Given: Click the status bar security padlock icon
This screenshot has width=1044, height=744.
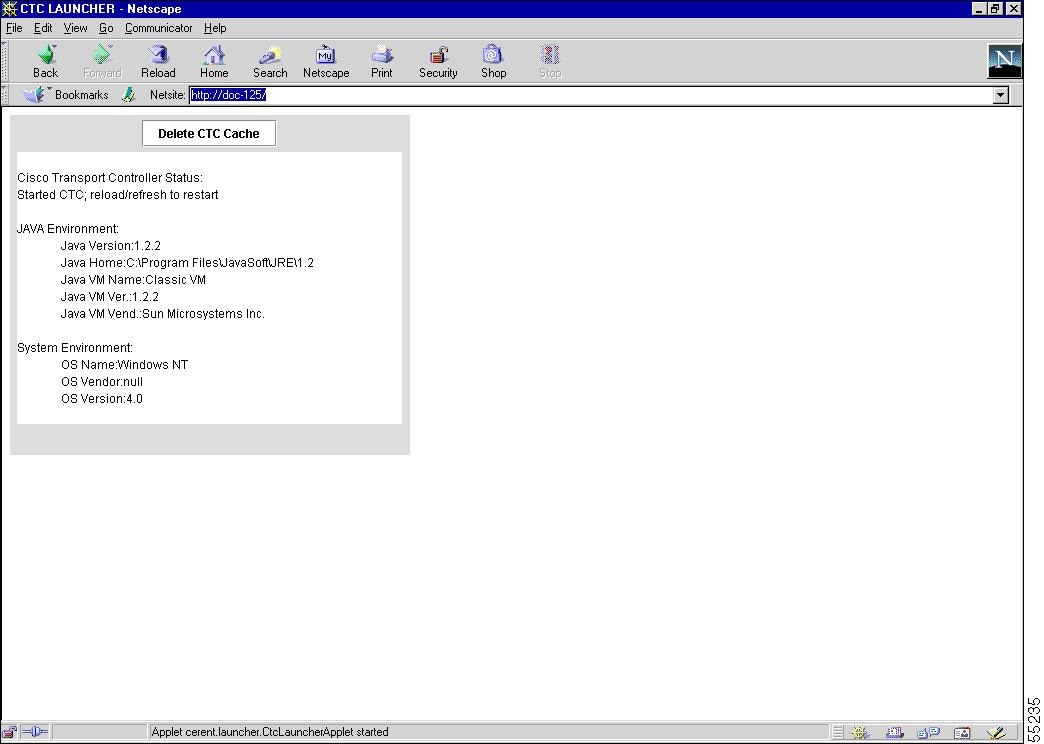Looking at the screenshot, I should point(9,732).
